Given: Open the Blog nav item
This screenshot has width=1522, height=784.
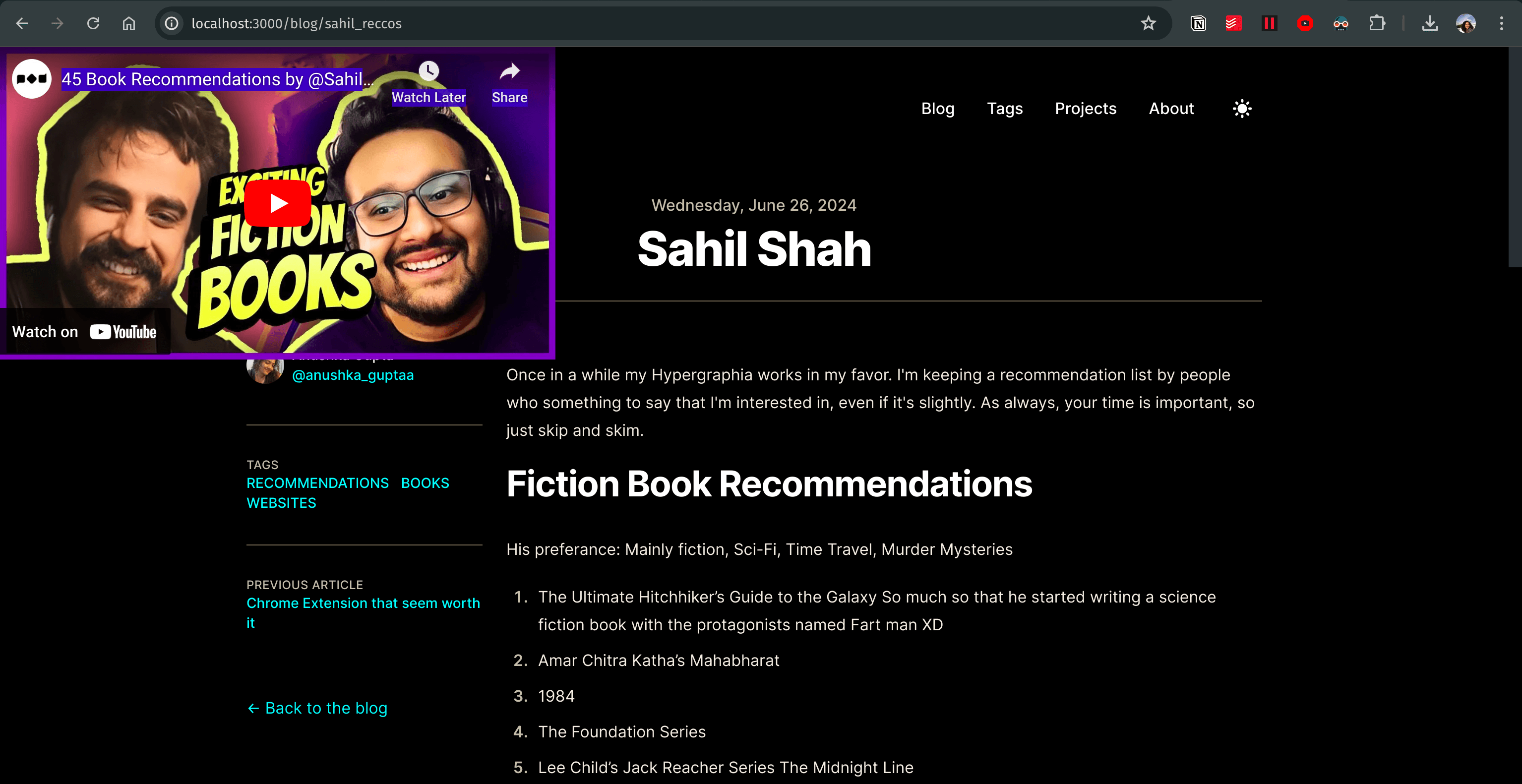Looking at the screenshot, I should 938,109.
